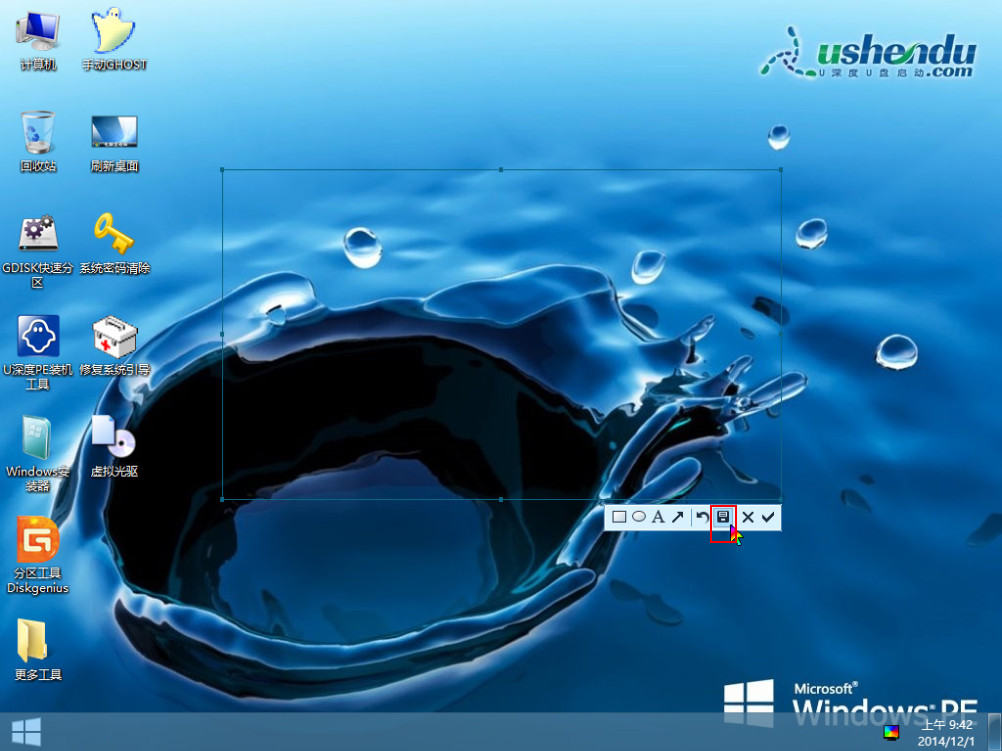This screenshot has height=751, width=1002.
Task: Click the 刷新桌面 icon
Action: (114, 143)
